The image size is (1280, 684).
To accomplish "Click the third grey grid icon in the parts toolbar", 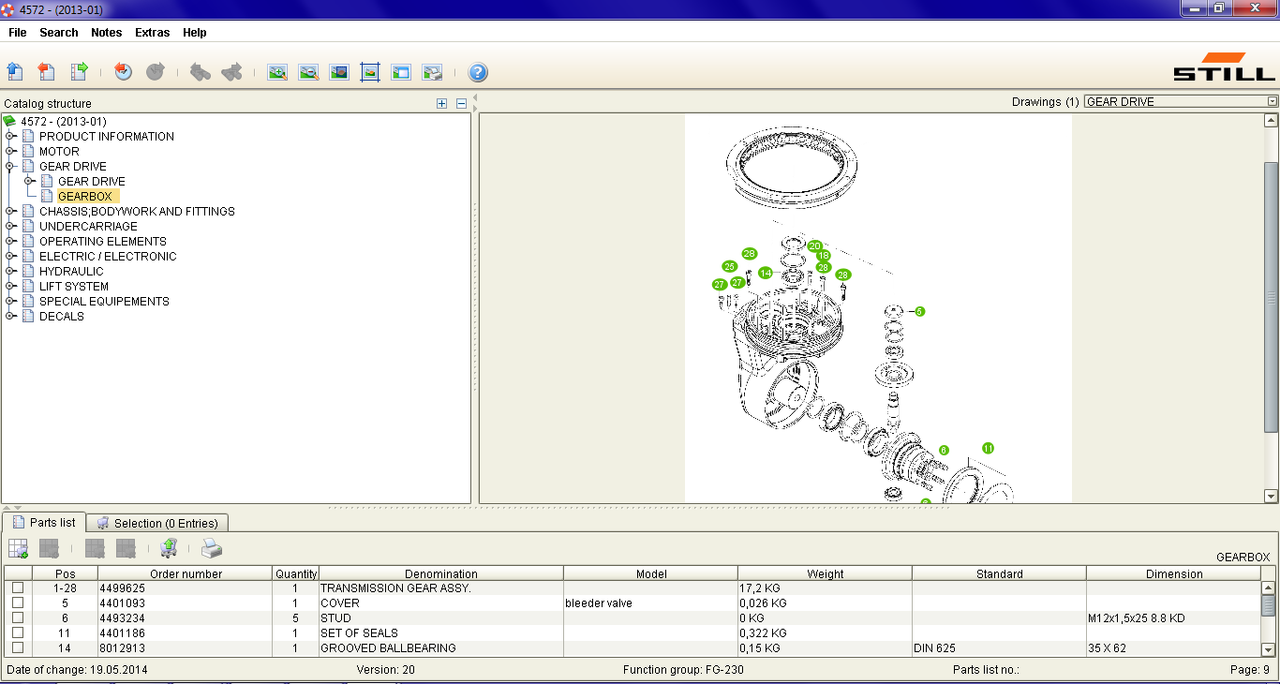I will click(x=95, y=548).
